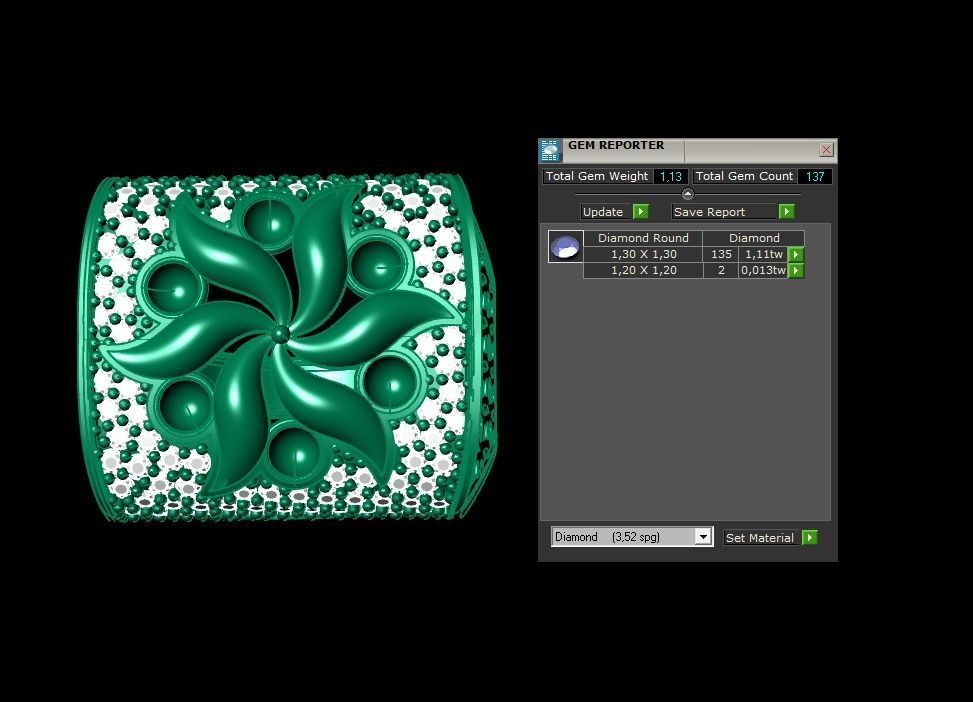Click green arrow for the 0,013tw row
Screen dimensions: 973x702
(x=796, y=271)
